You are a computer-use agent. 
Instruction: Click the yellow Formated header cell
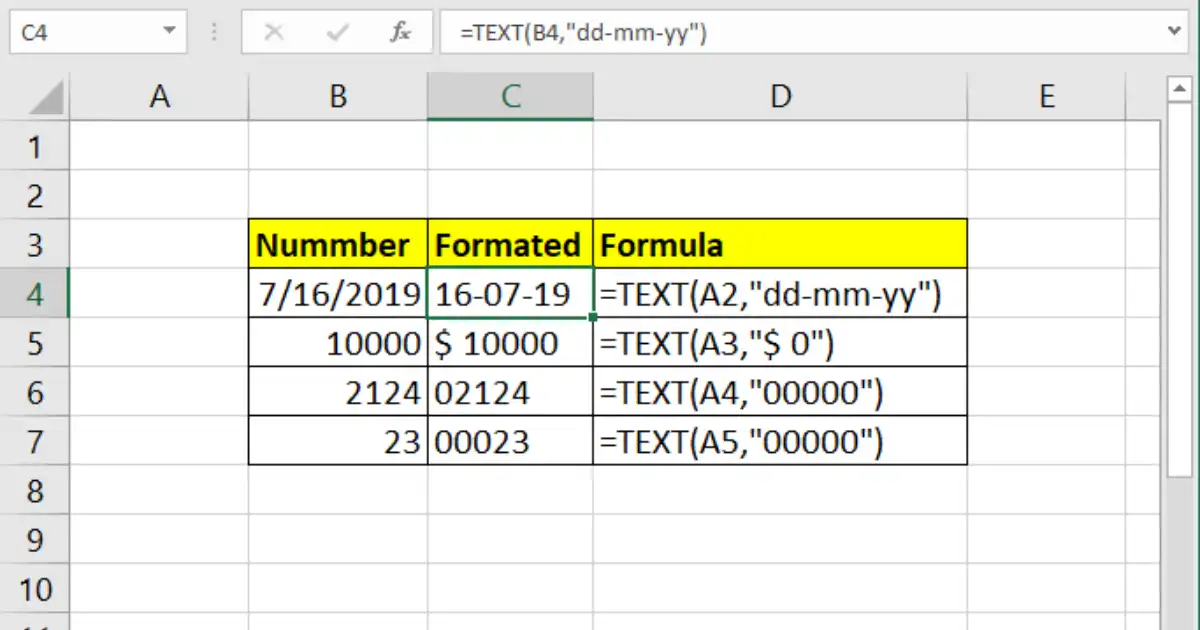(x=510, y=244)
